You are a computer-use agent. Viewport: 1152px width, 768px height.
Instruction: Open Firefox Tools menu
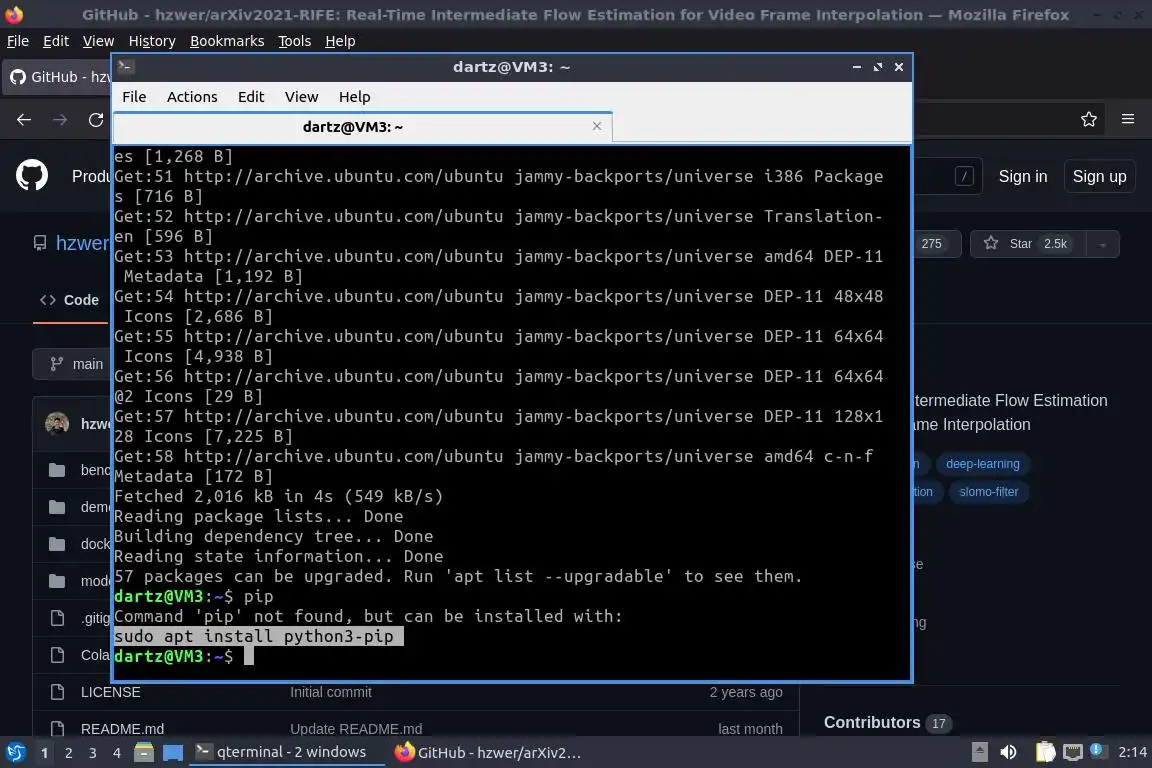pyautogui.click(x=295, y=41)
